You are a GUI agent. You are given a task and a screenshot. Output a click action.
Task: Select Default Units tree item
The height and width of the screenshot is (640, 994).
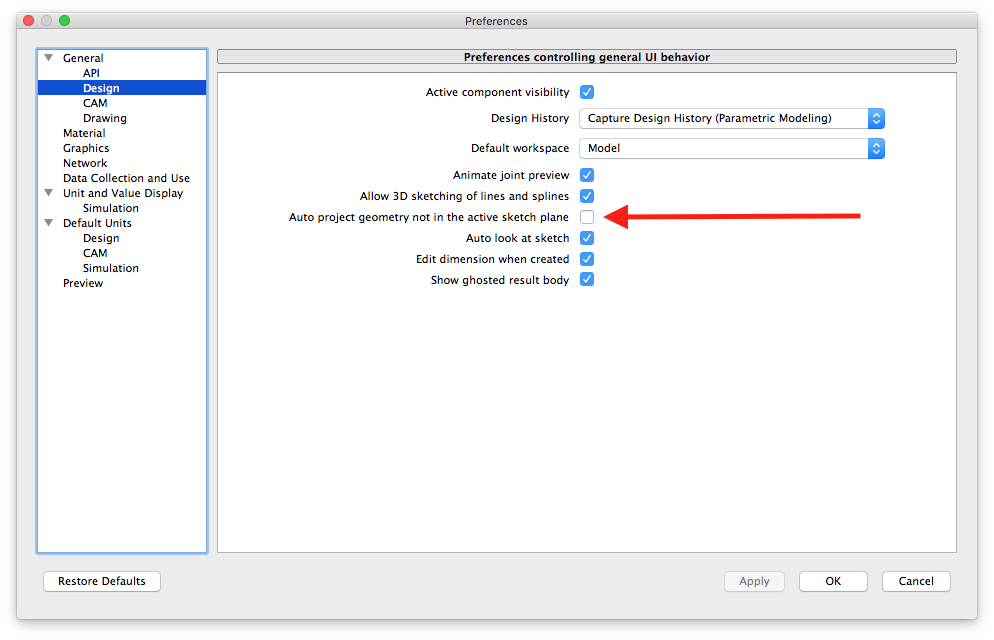point(97,223)
